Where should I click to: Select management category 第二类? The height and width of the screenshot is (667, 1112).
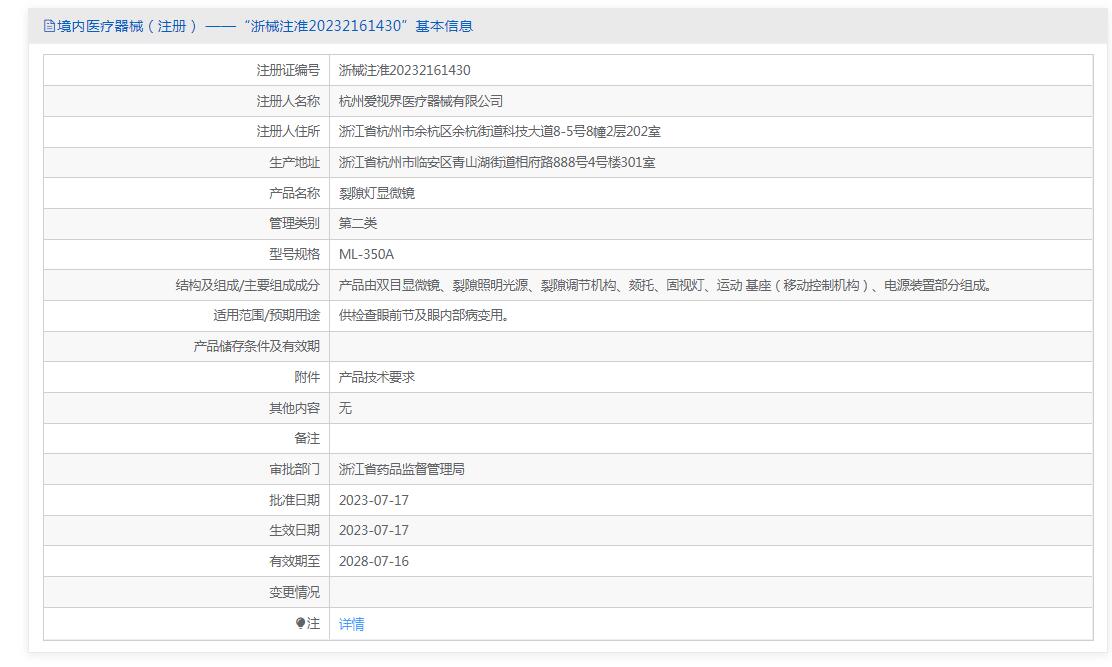click(x=357, y=223)
